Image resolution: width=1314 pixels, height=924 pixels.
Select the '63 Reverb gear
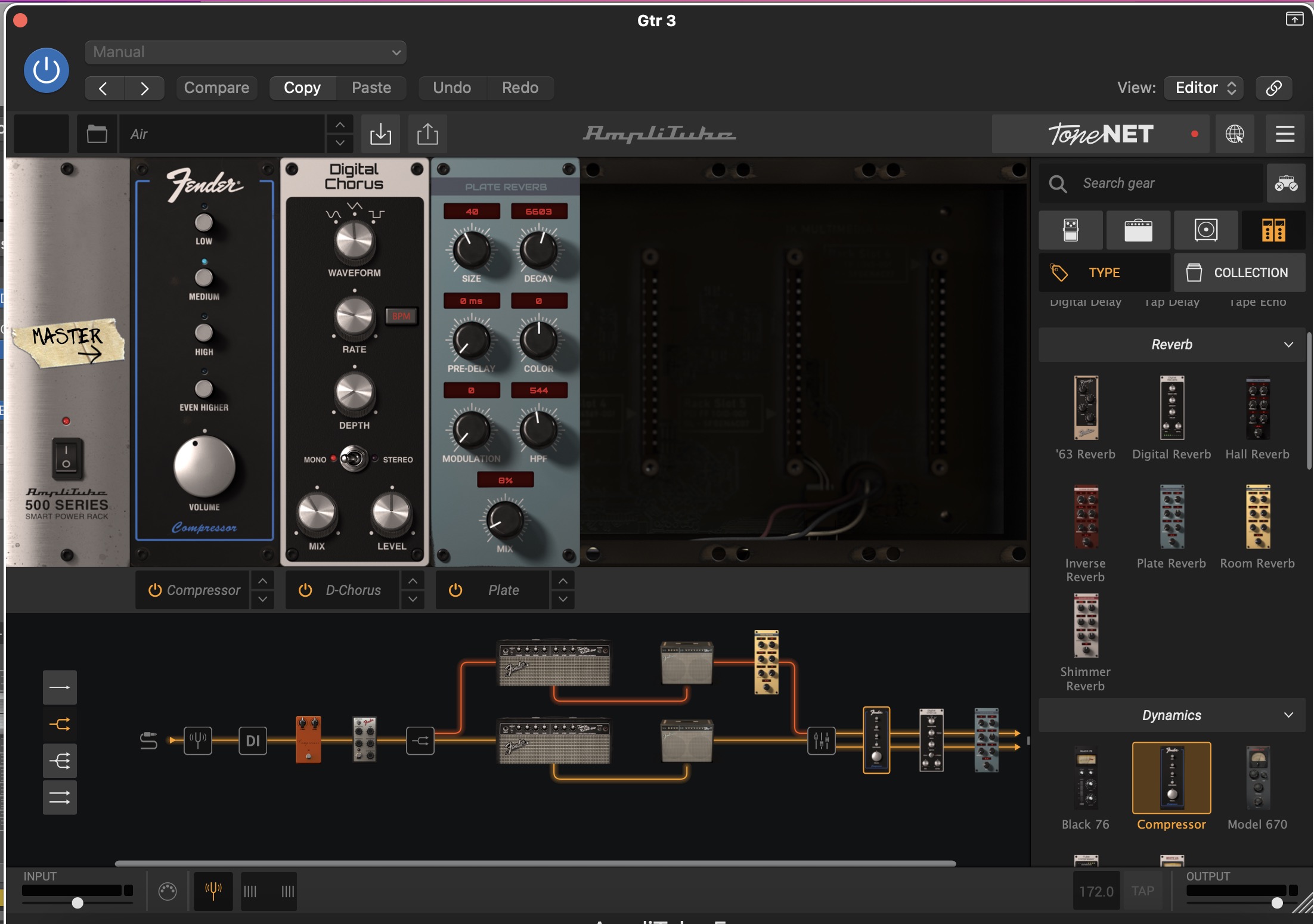click(1086, 417)
